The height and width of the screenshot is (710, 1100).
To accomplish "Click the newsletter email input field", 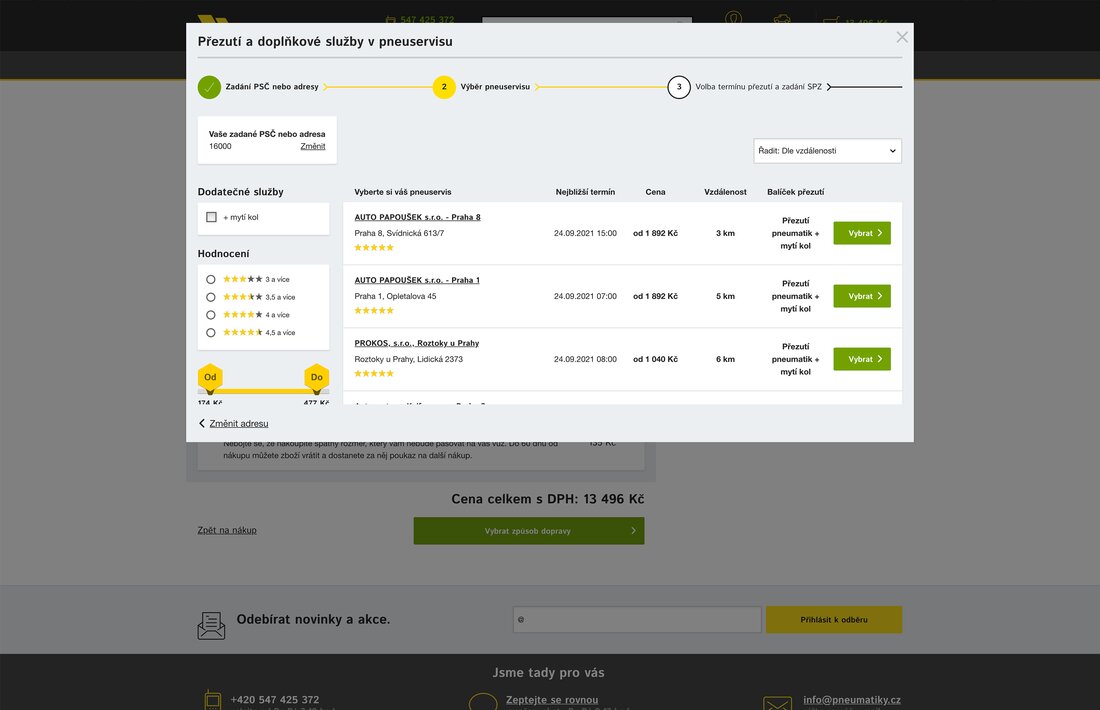I will 637,620.
